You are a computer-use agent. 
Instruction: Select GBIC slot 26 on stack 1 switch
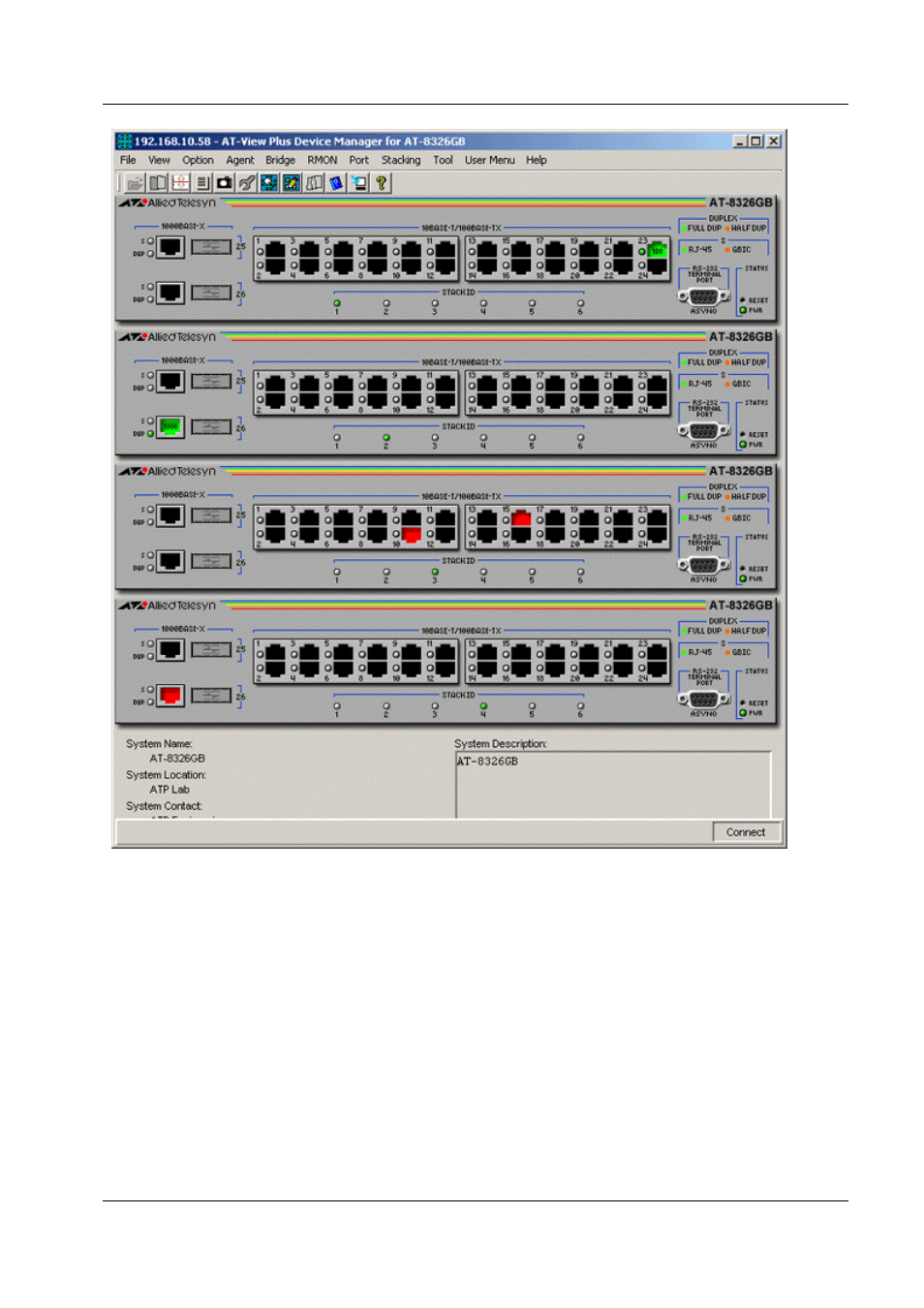tap(211, 293)
